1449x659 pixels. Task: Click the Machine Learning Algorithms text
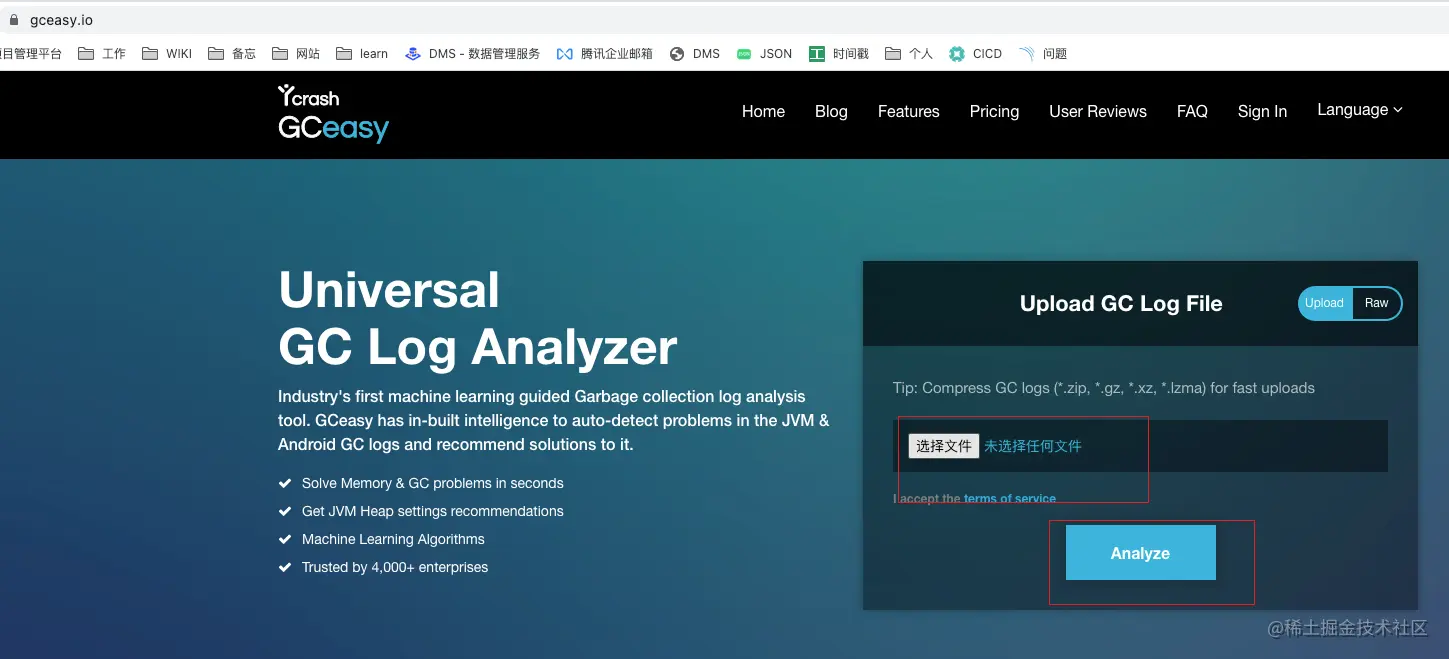[393, 539]
